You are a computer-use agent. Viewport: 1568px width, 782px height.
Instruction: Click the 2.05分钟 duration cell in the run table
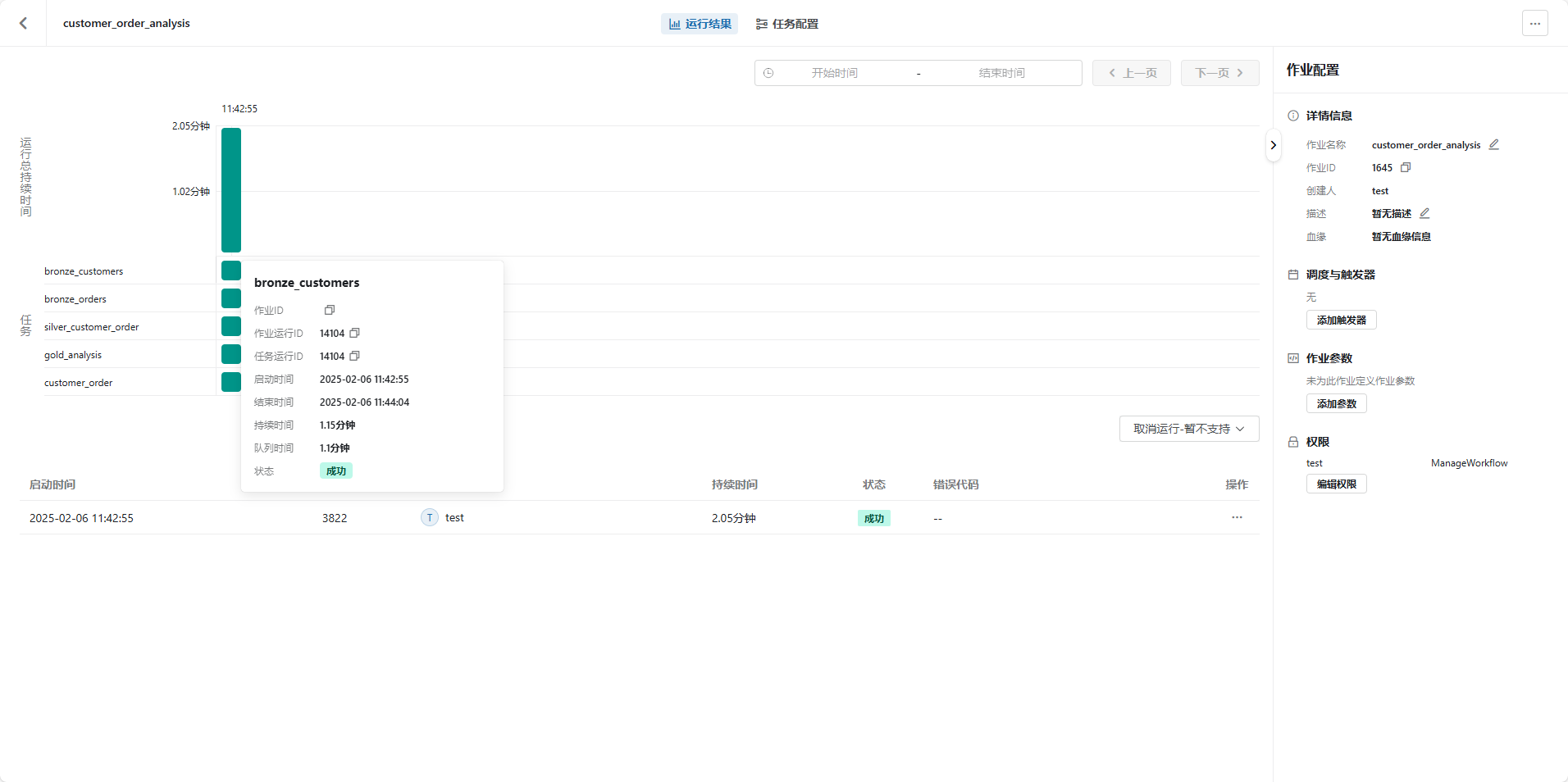pos(734,518)
